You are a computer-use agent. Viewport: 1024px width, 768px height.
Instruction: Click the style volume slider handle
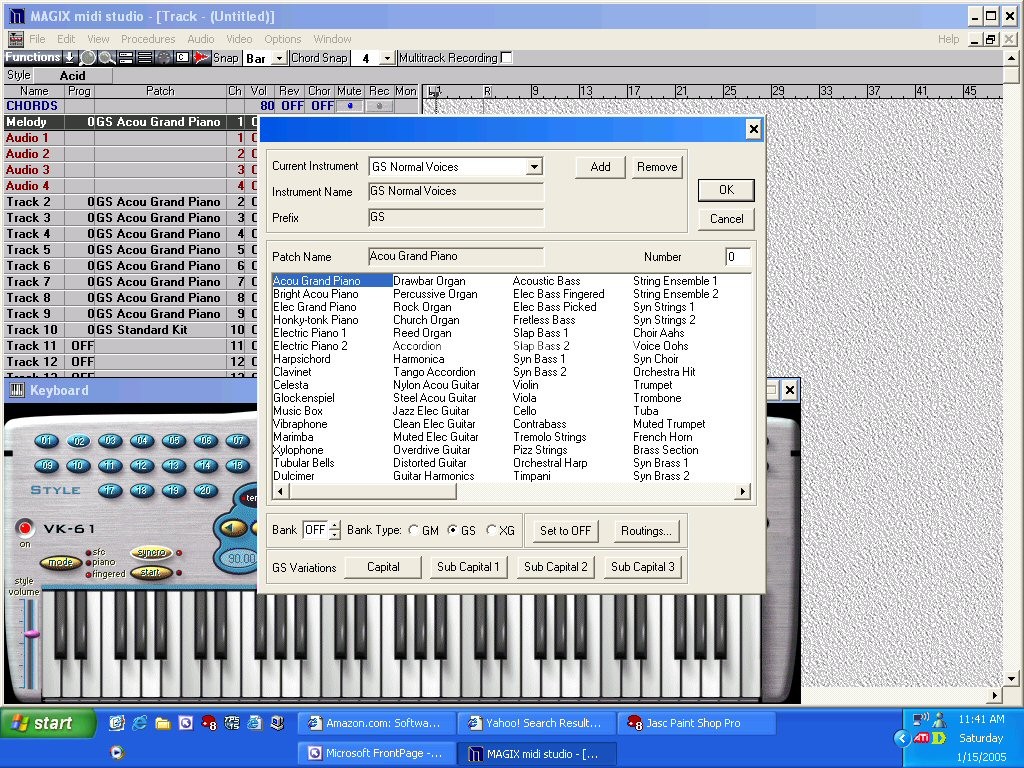click(31, 633)
